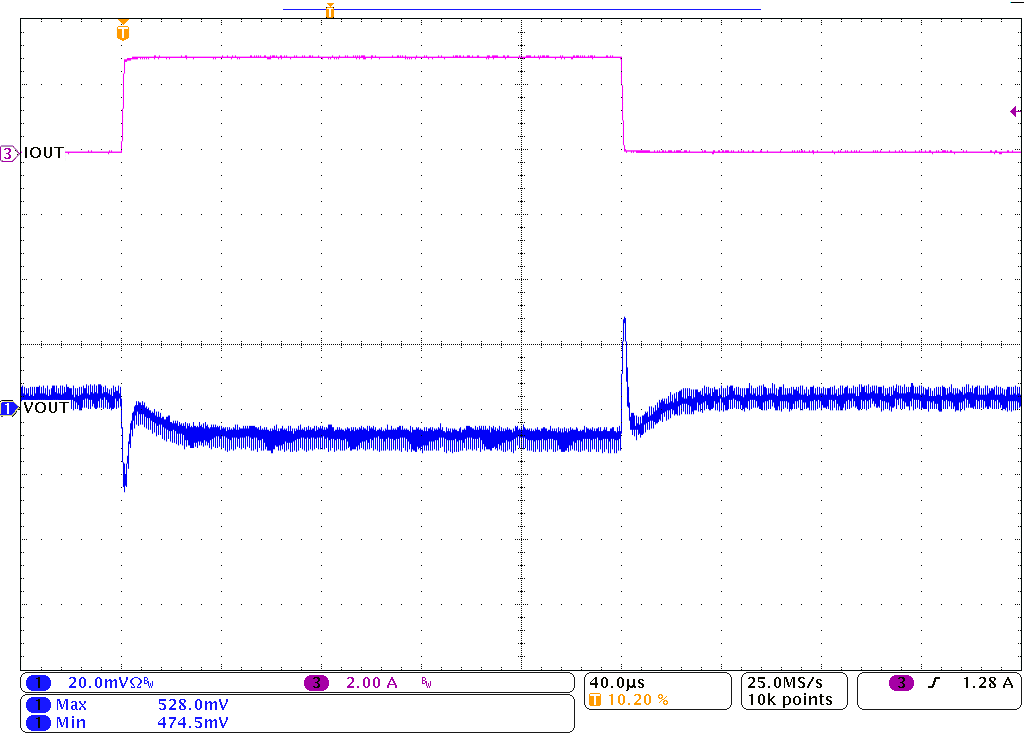1024x735 pixels.
Task: Select the channel 3 IOUT ground marker
Action: pos(9,153)
